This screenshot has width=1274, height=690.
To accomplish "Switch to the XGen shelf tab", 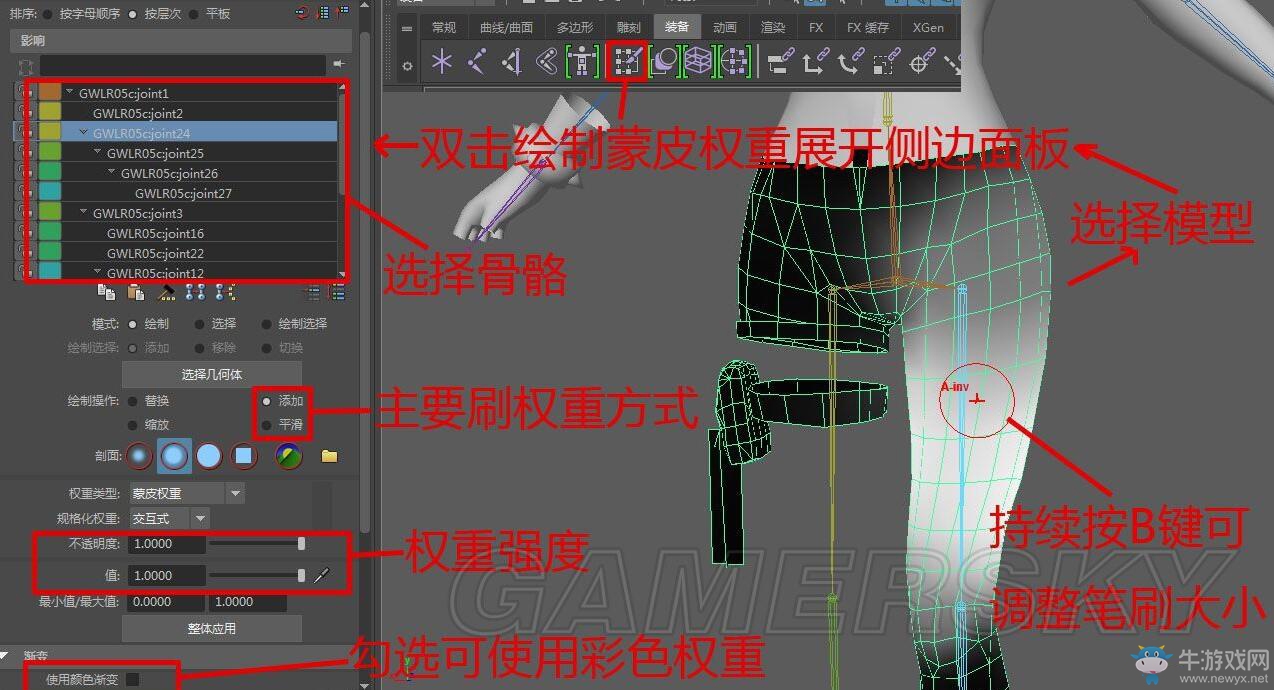I will [928, 28].
